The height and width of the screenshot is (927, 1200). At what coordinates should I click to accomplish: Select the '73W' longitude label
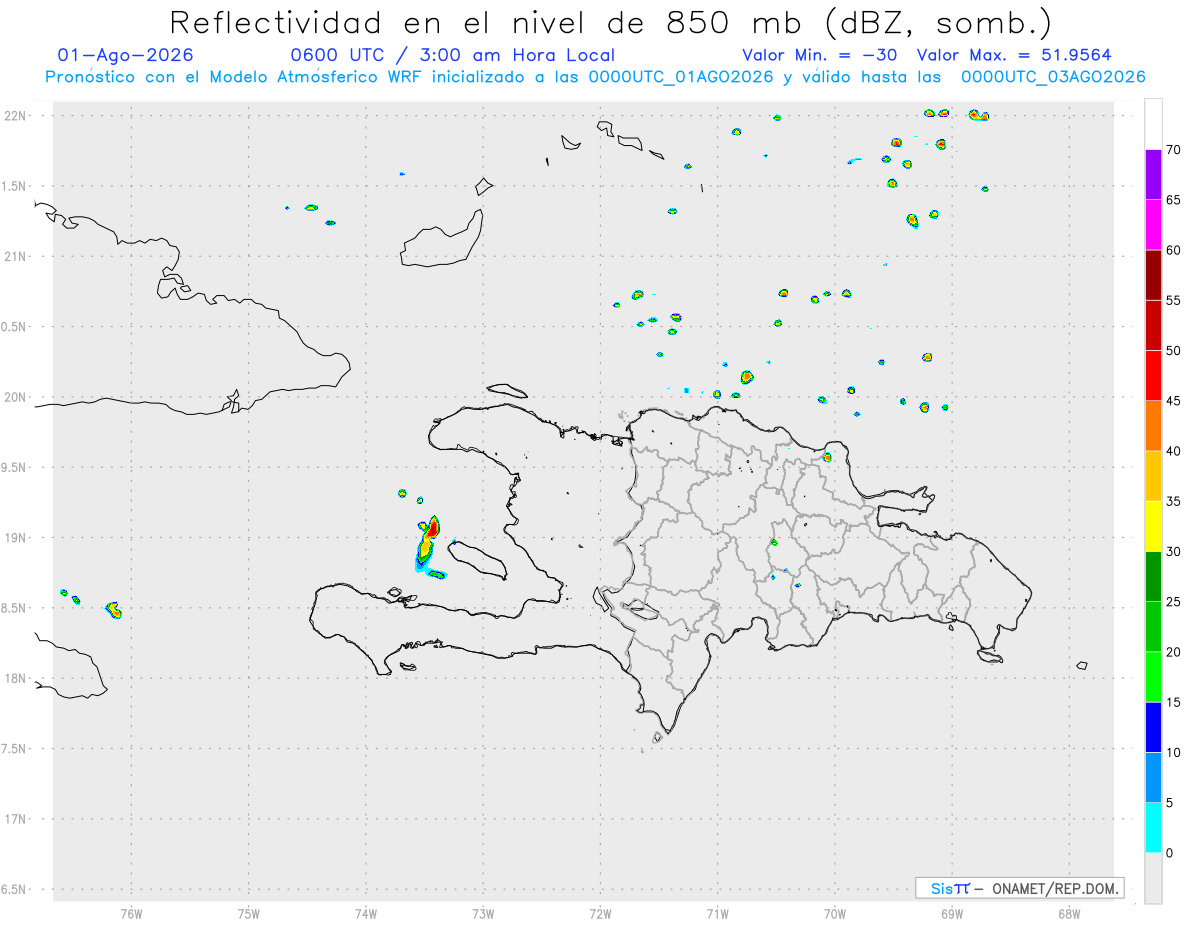pos(483,913)
